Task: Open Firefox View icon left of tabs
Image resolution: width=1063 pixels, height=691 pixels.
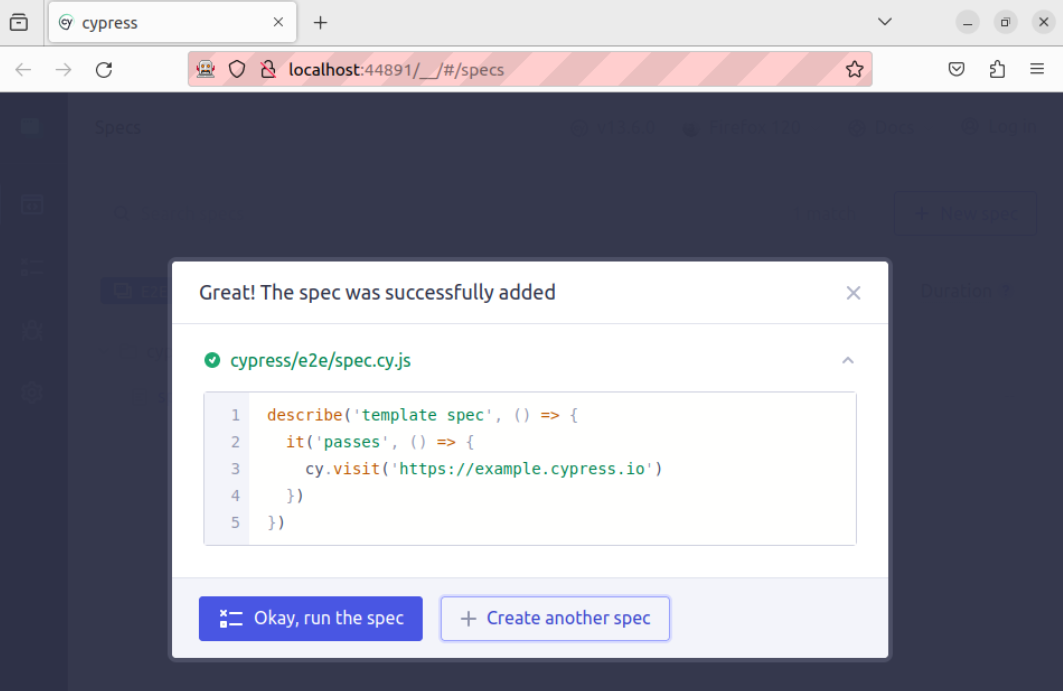Action: (19, 22)
